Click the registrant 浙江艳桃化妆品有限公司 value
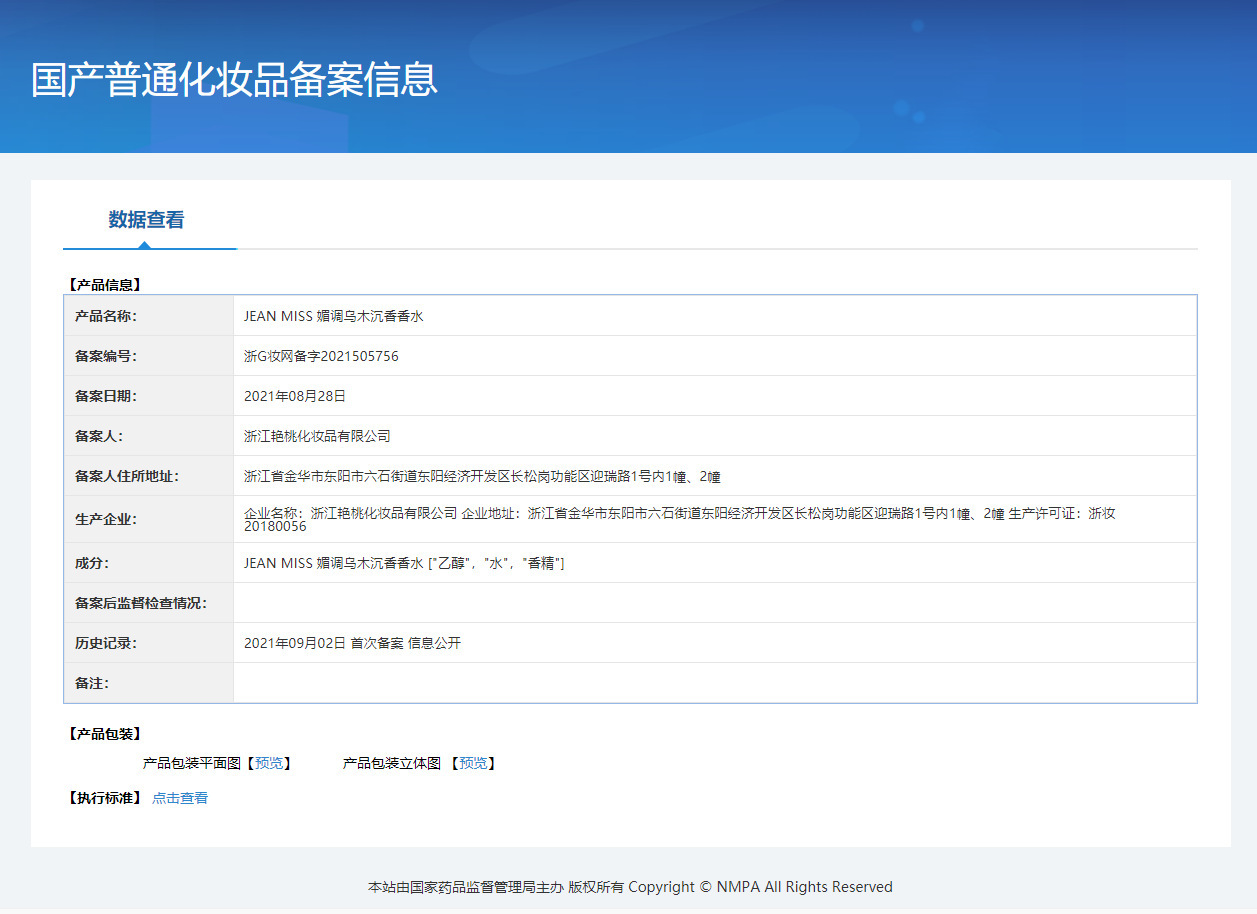The width and height of the screenshot is (1257, 914). click(317, 436)
